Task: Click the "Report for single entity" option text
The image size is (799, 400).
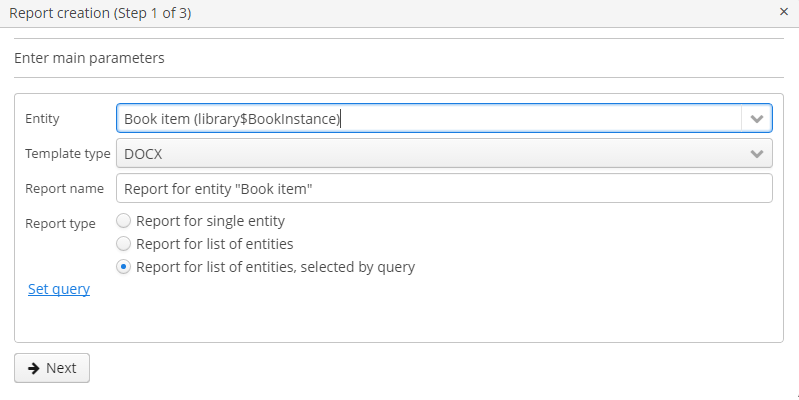Action: pyautogui.click(x=210, y=220)
